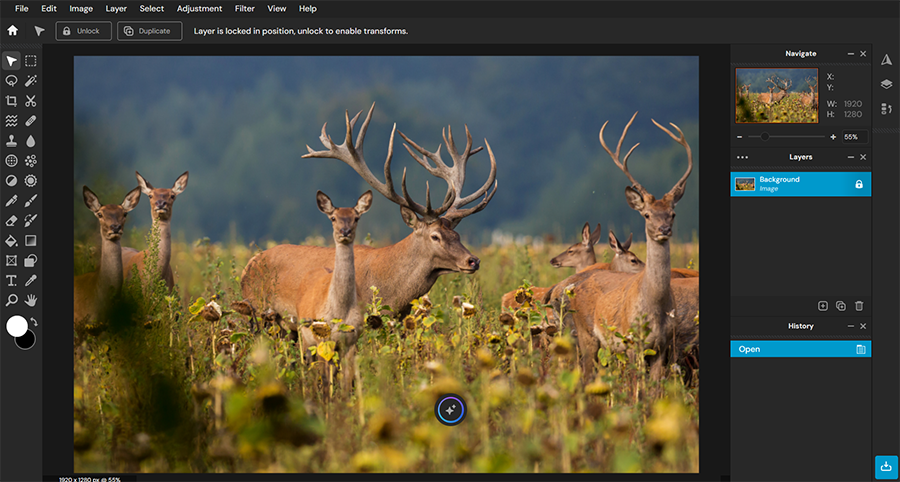Close the Navigate panel
900x482 pixels.
pos(863,53)
